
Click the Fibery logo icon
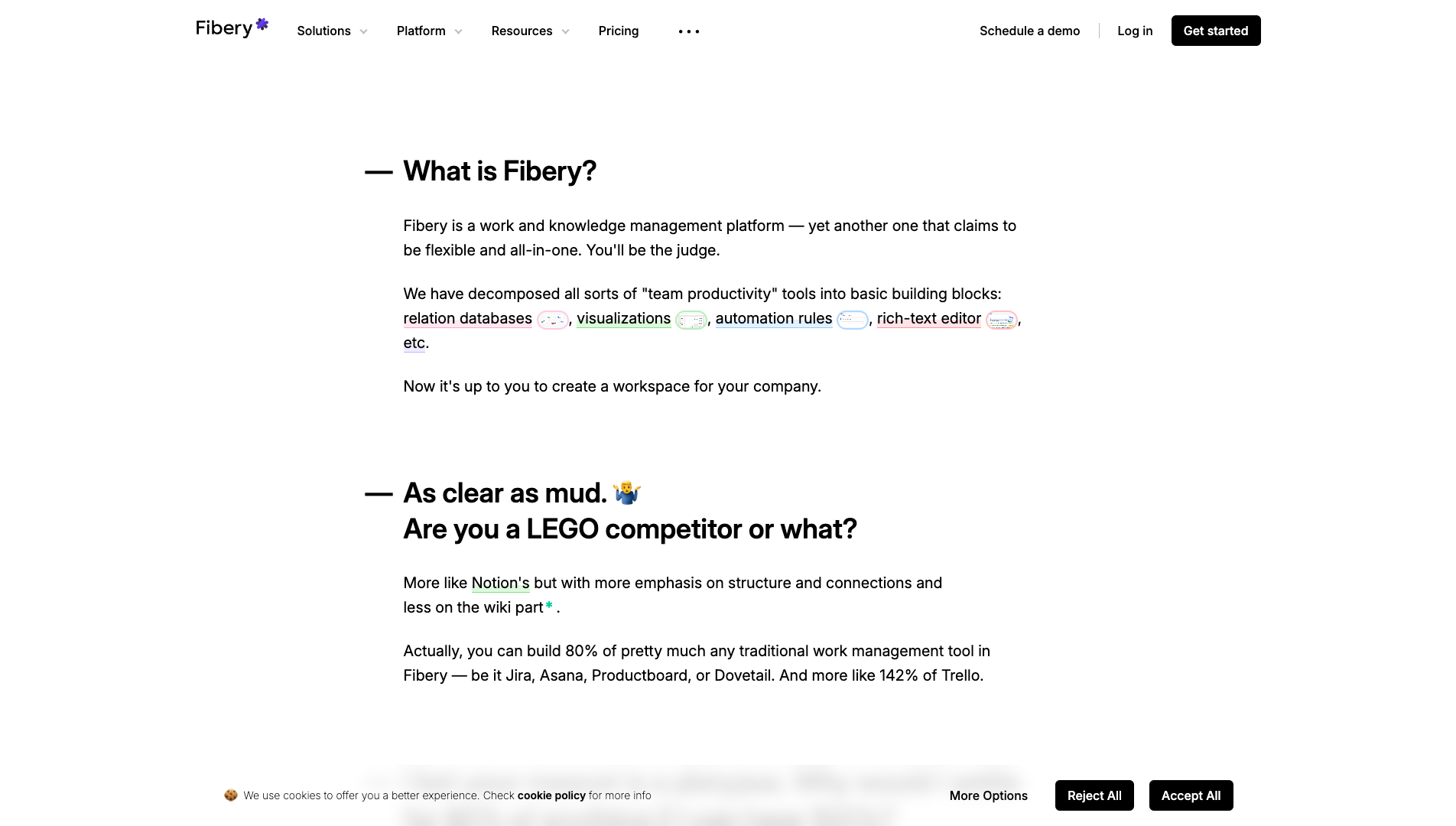pos(262,24)
